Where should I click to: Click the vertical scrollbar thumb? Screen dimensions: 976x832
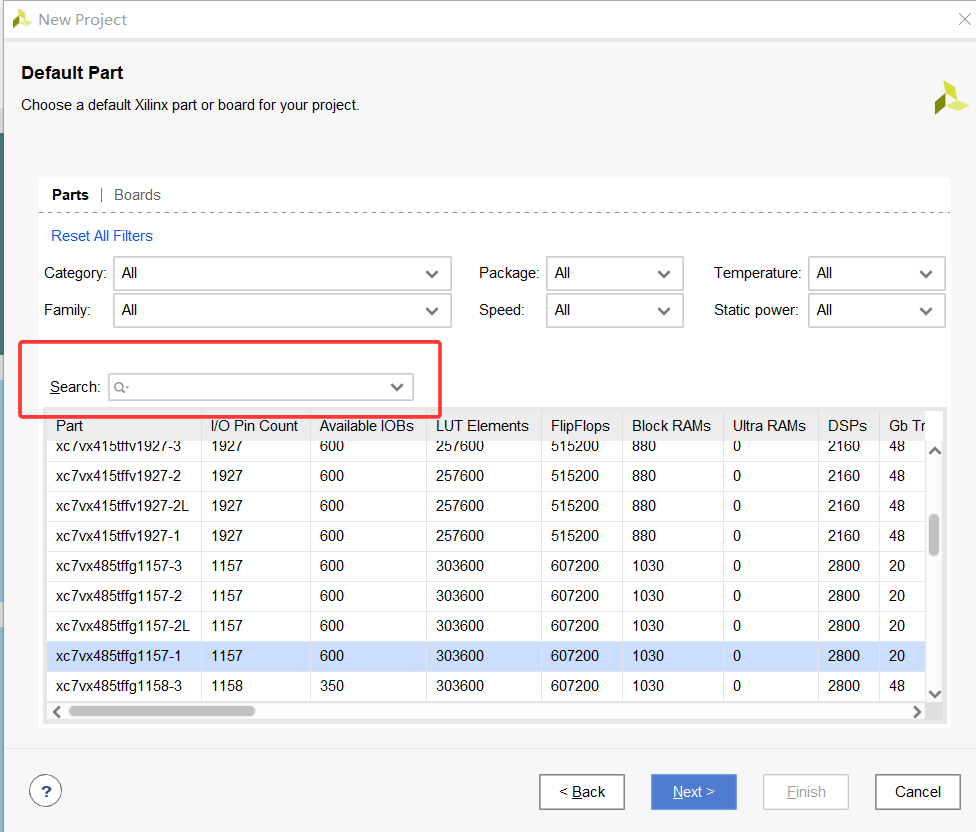(934, 535)
